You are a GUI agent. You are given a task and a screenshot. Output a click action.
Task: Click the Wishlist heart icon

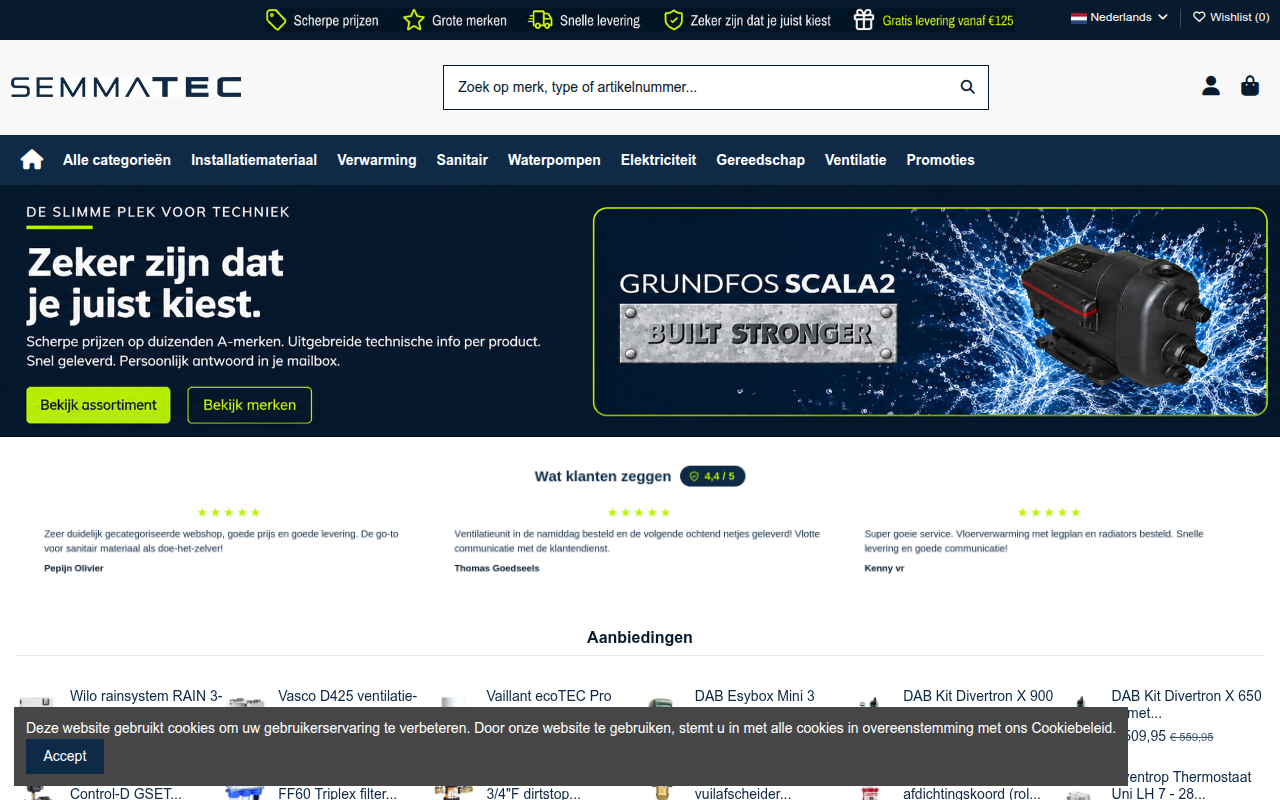(1199, 17)
